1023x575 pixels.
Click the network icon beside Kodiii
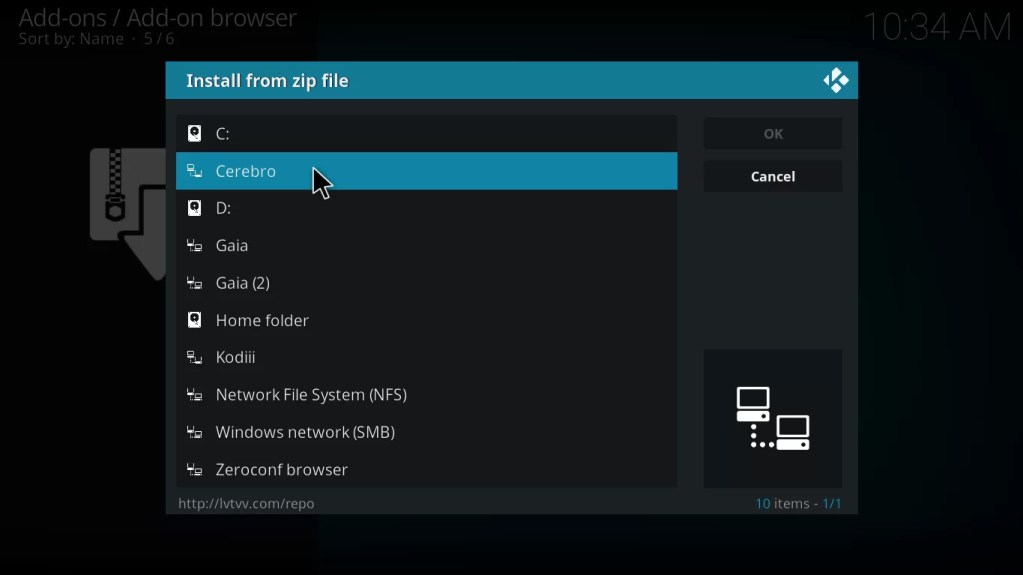tap(194, 357)
